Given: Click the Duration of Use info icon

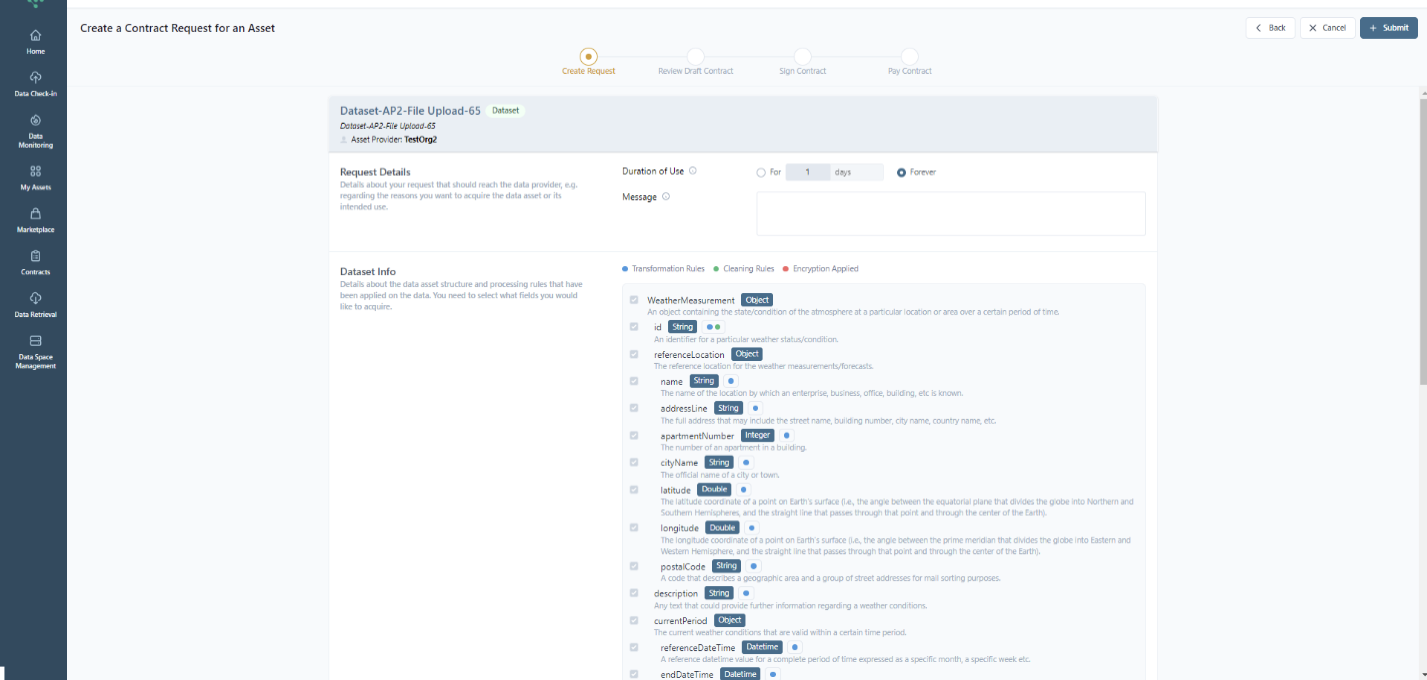Looking at the screenshot, I should click(693, 171).
